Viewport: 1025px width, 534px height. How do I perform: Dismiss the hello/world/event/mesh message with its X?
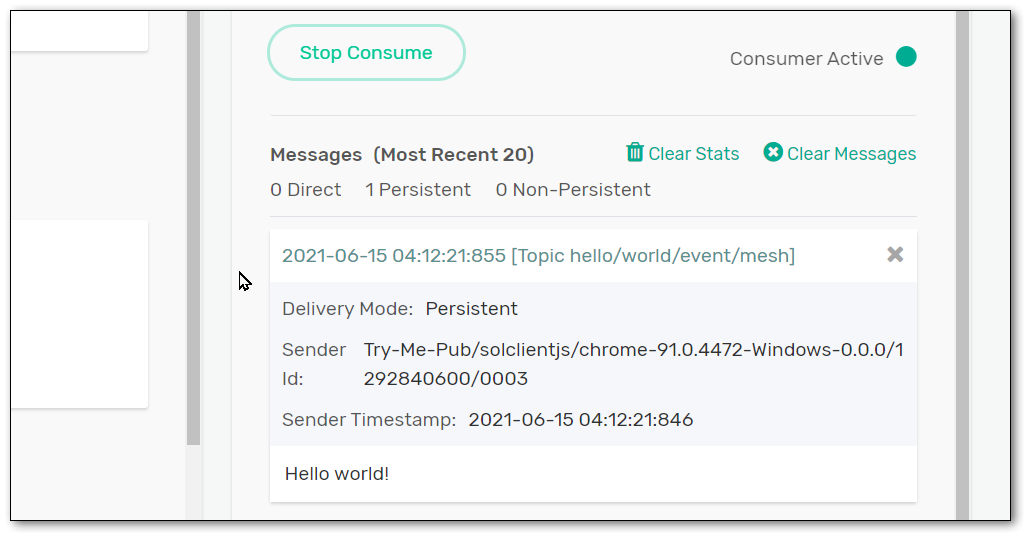[x=895, y=255]
